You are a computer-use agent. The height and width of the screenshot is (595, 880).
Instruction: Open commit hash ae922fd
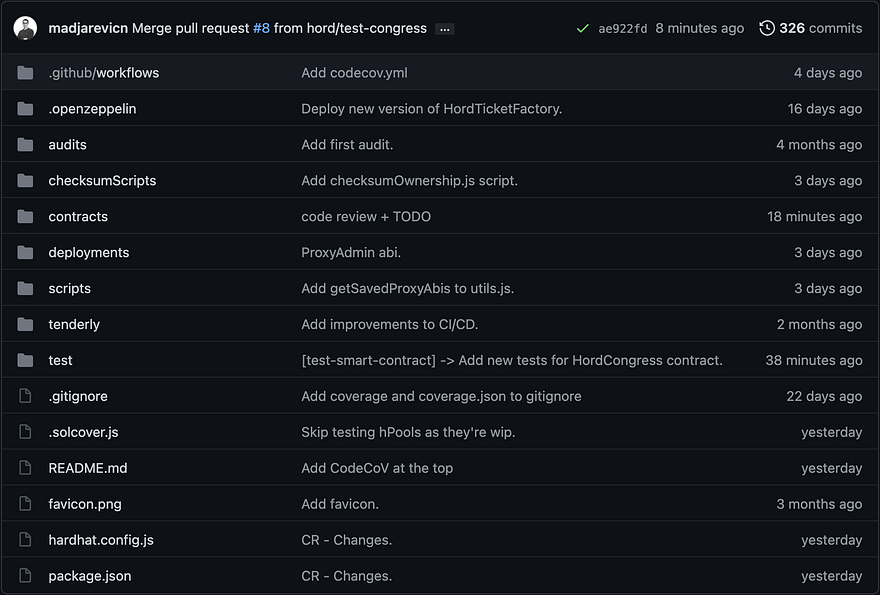click(x=622, y=29)
